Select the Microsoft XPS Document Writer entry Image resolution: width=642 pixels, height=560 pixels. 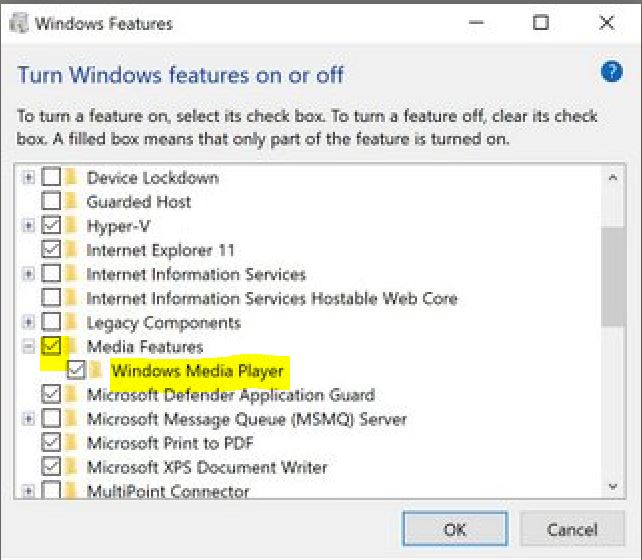[x=207, y=467]
